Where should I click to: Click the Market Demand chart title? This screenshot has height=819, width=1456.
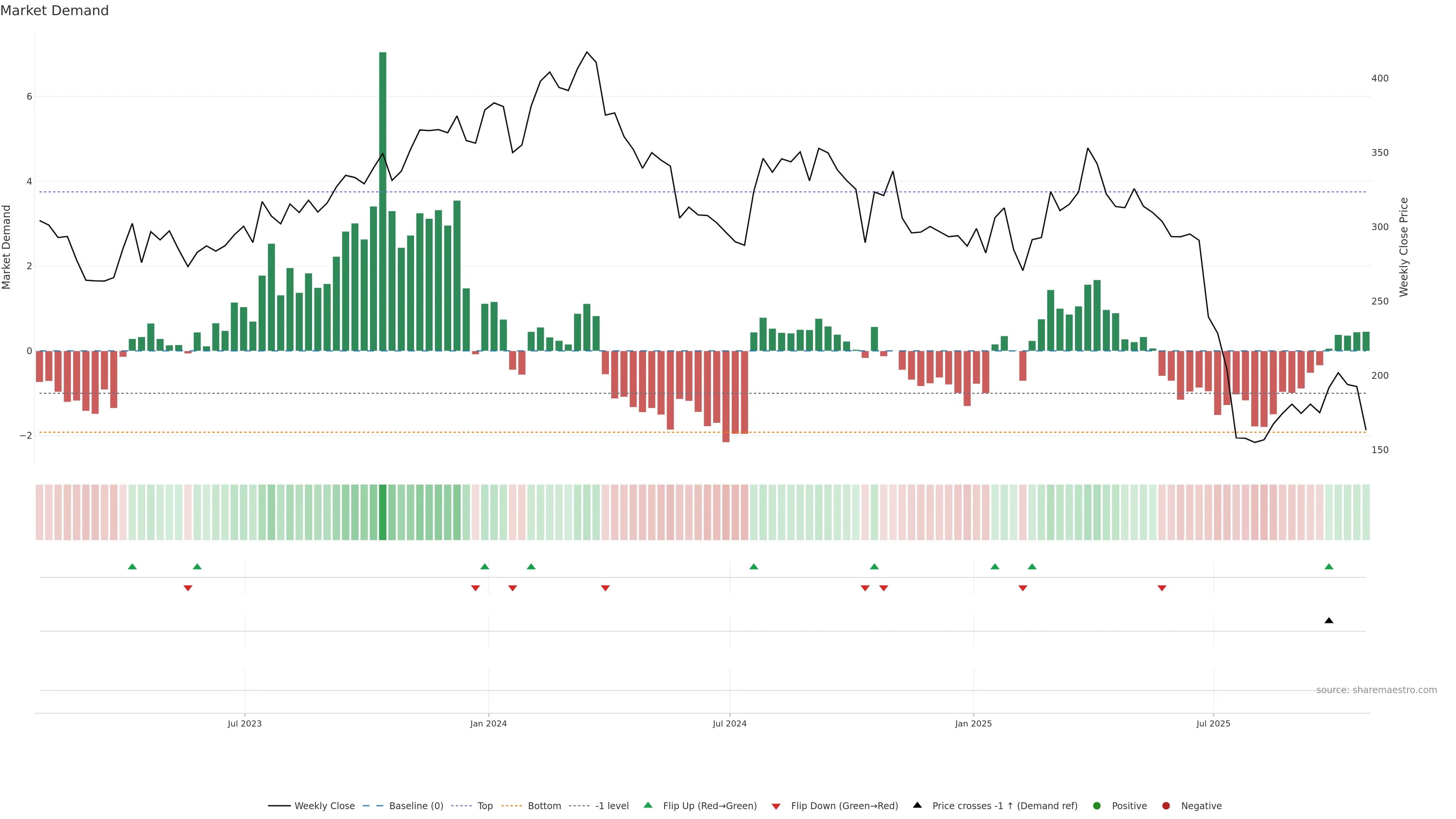pyautogui.click(x=54, y=11)
